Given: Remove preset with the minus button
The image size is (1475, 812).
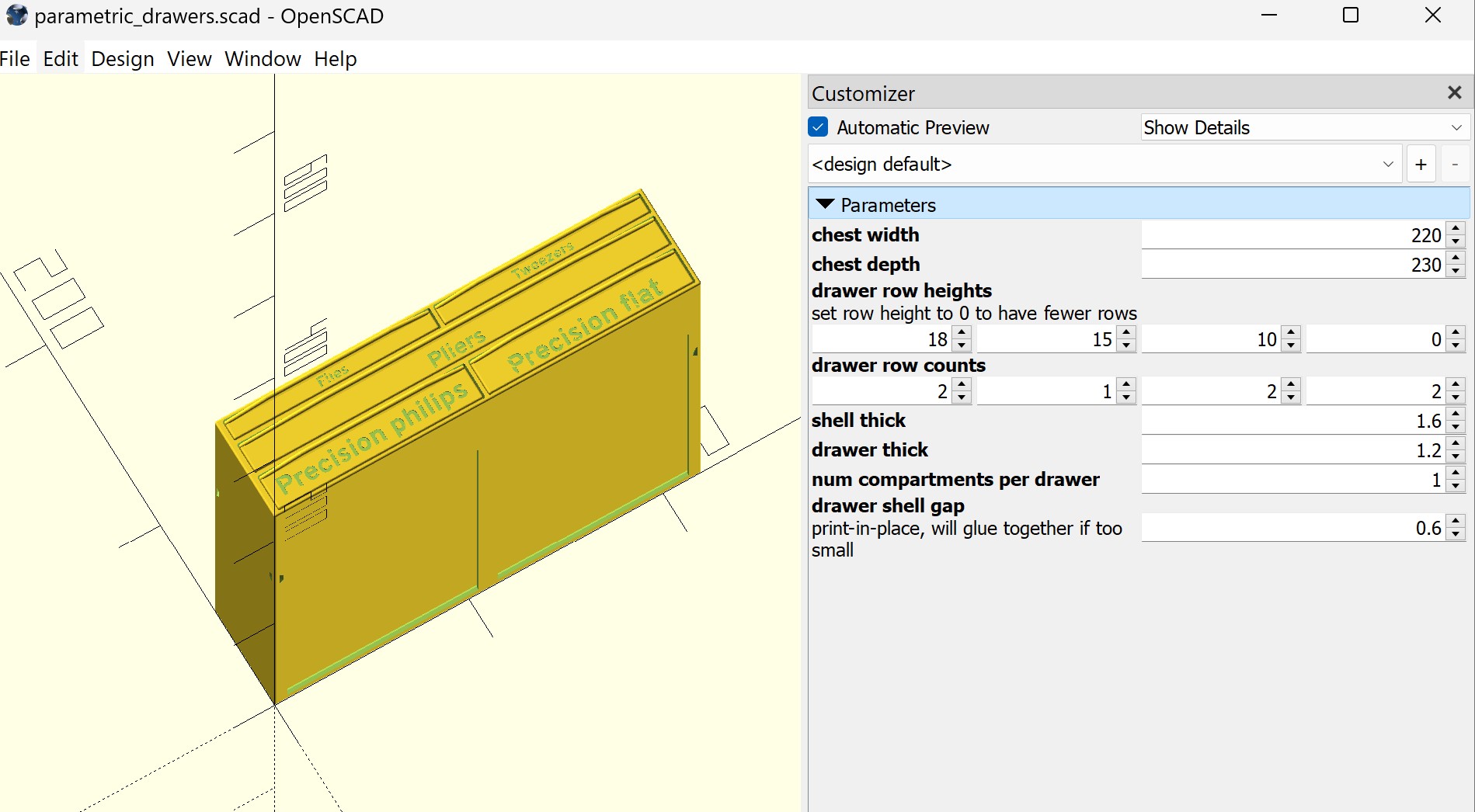Looking at the screenshot, I should pos(1455,165).
